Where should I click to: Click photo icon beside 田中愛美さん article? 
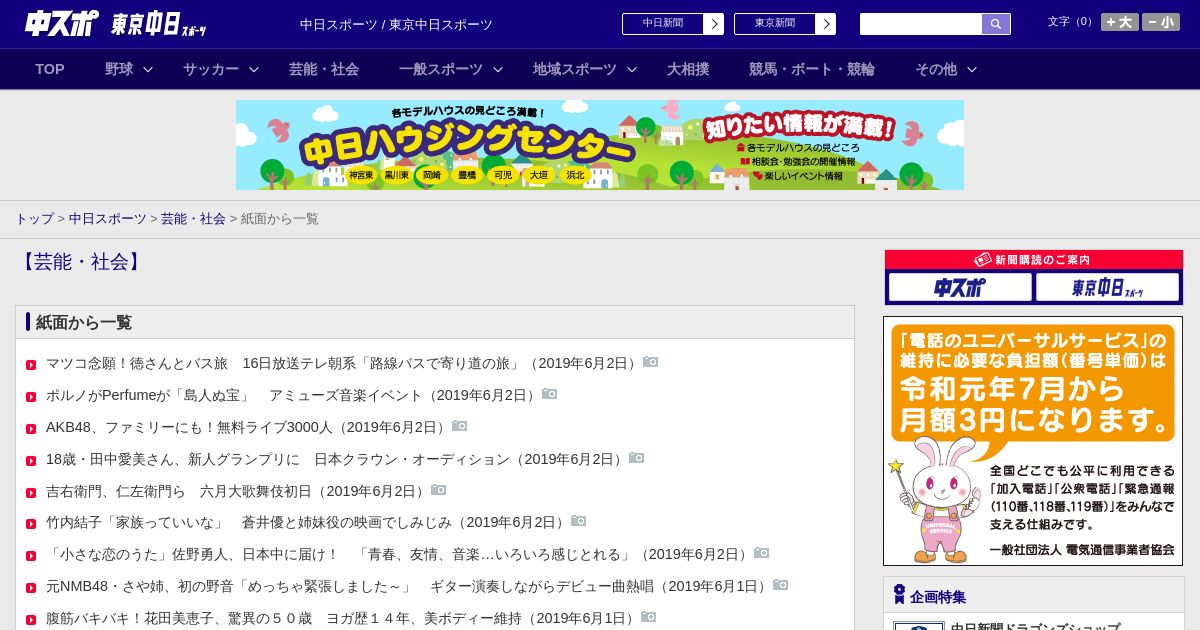click(x=636, y=458)
